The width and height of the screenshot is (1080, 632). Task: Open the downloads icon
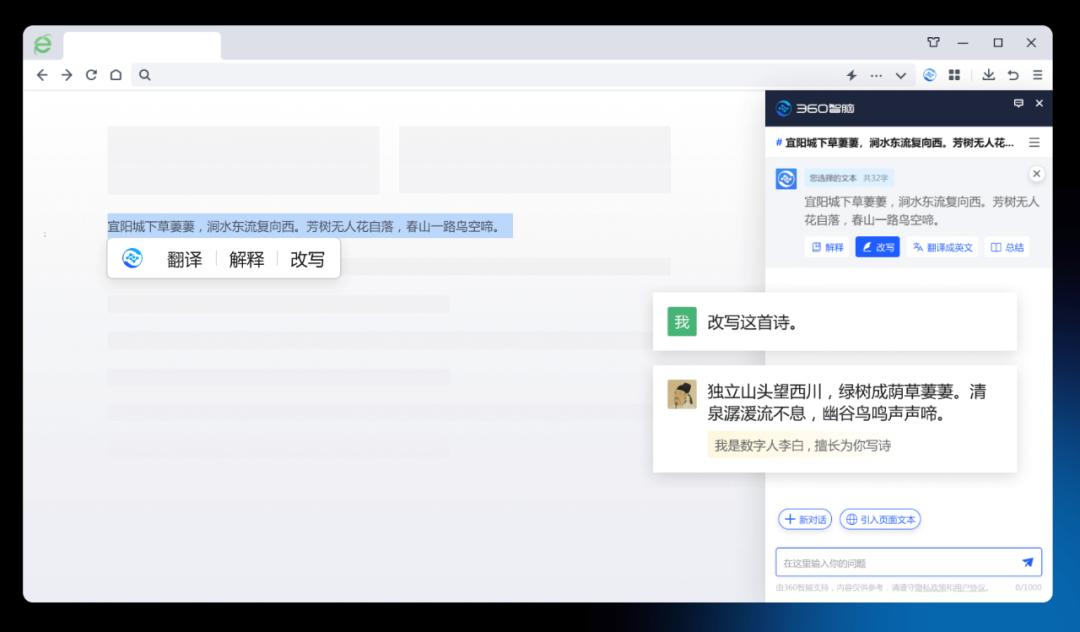click(x=990, y=75)
